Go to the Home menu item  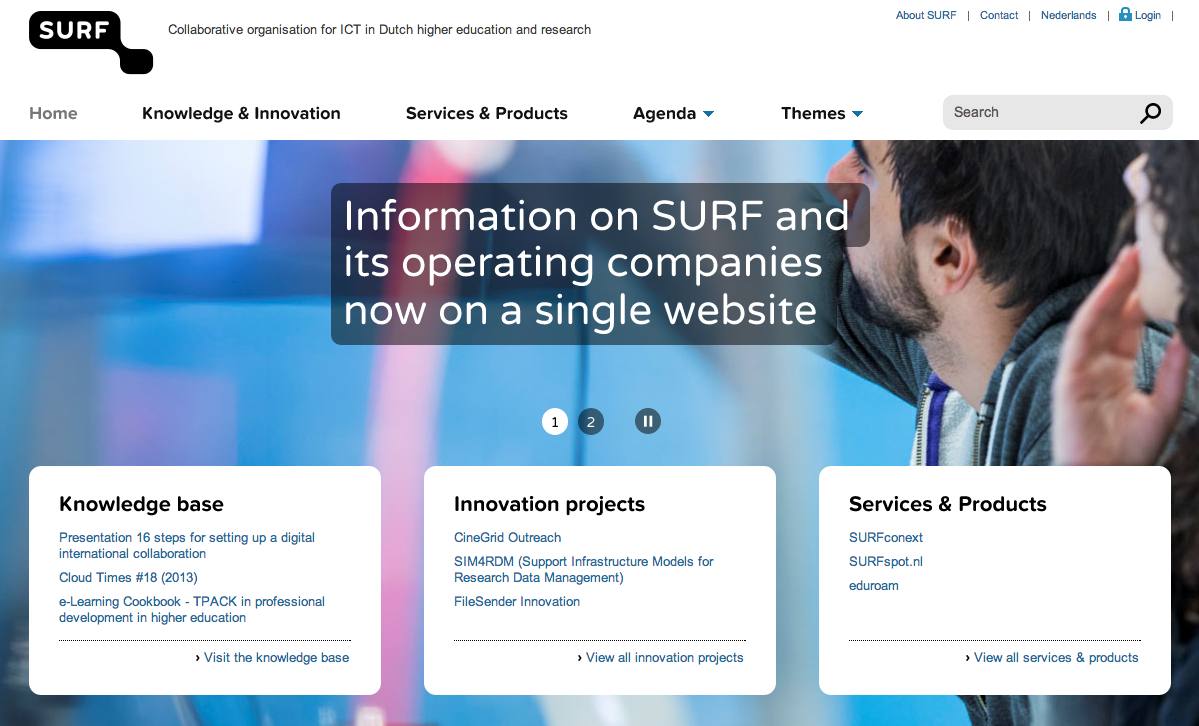(53, 113)
